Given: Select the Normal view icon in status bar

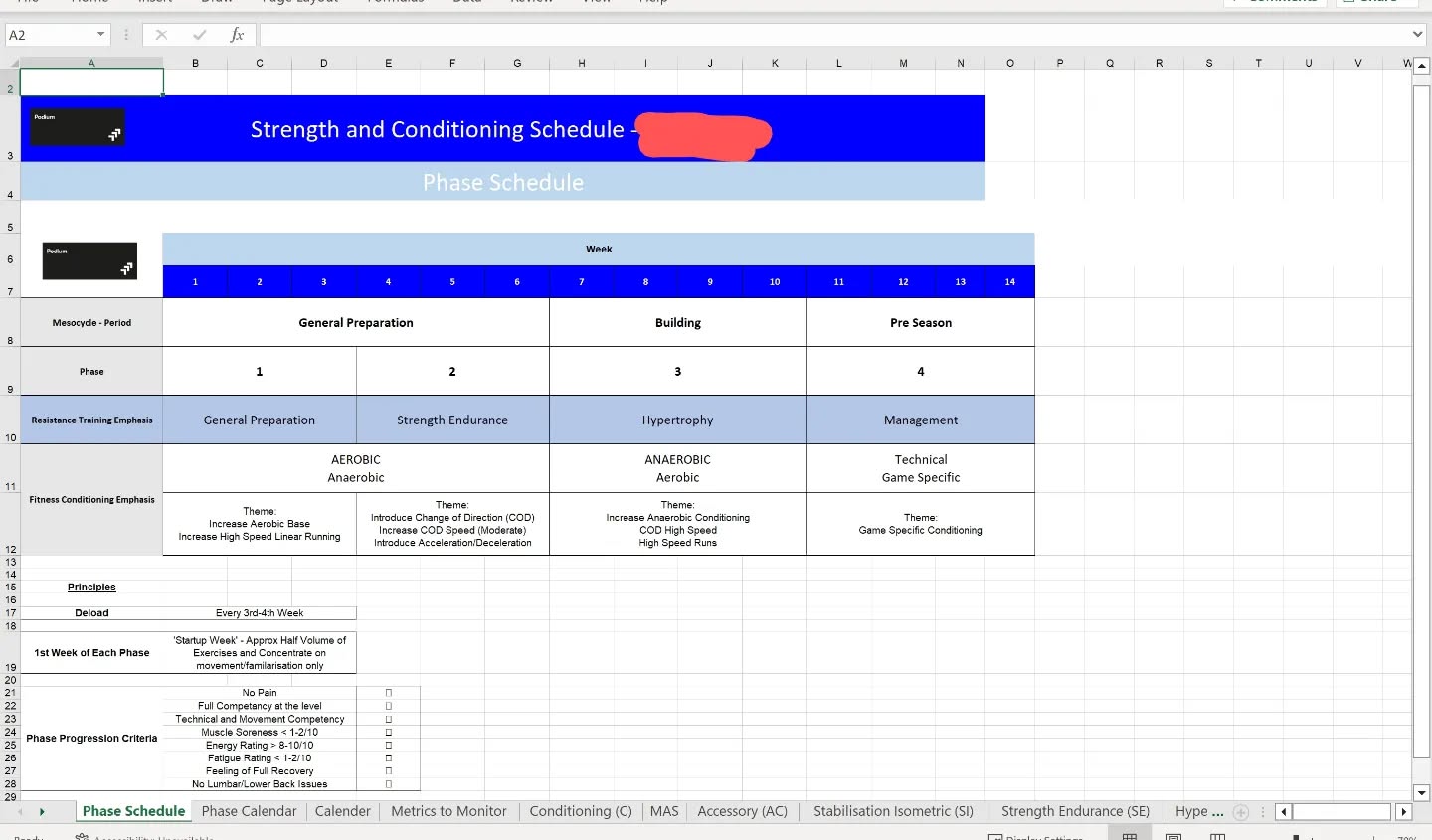Looking at the screenshot, I should 1130,835.
